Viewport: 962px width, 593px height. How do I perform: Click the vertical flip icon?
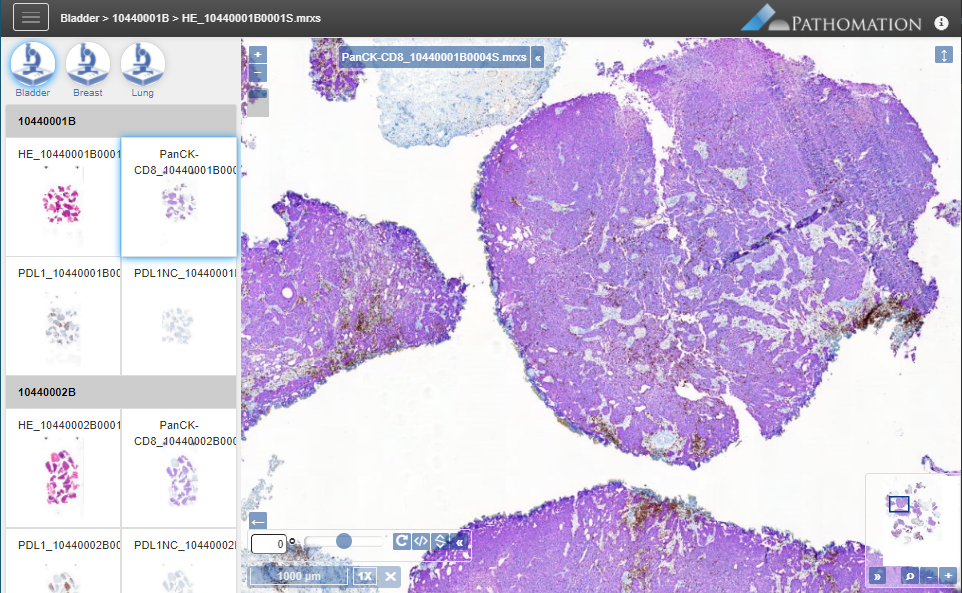[x=439, y=541]
